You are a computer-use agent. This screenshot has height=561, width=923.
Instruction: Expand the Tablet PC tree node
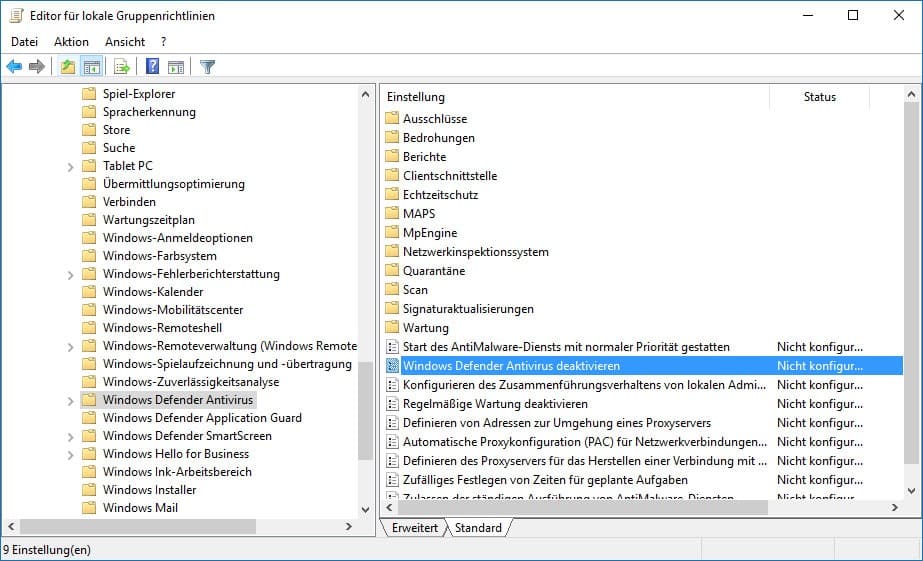[71, 167]
